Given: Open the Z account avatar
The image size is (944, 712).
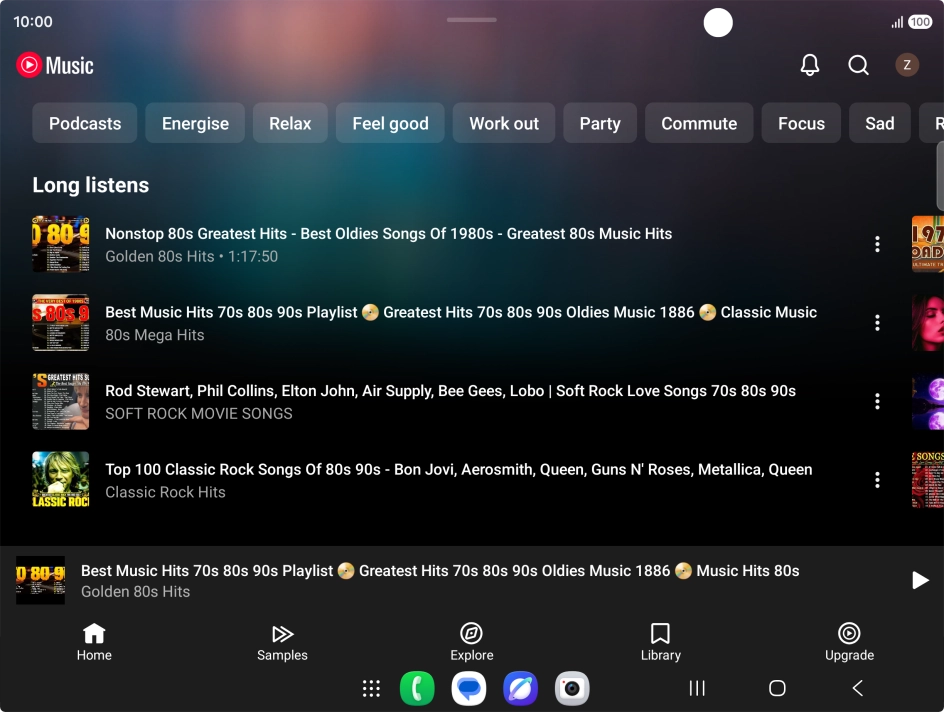Looking at the screenshot, I should [907, 65].
